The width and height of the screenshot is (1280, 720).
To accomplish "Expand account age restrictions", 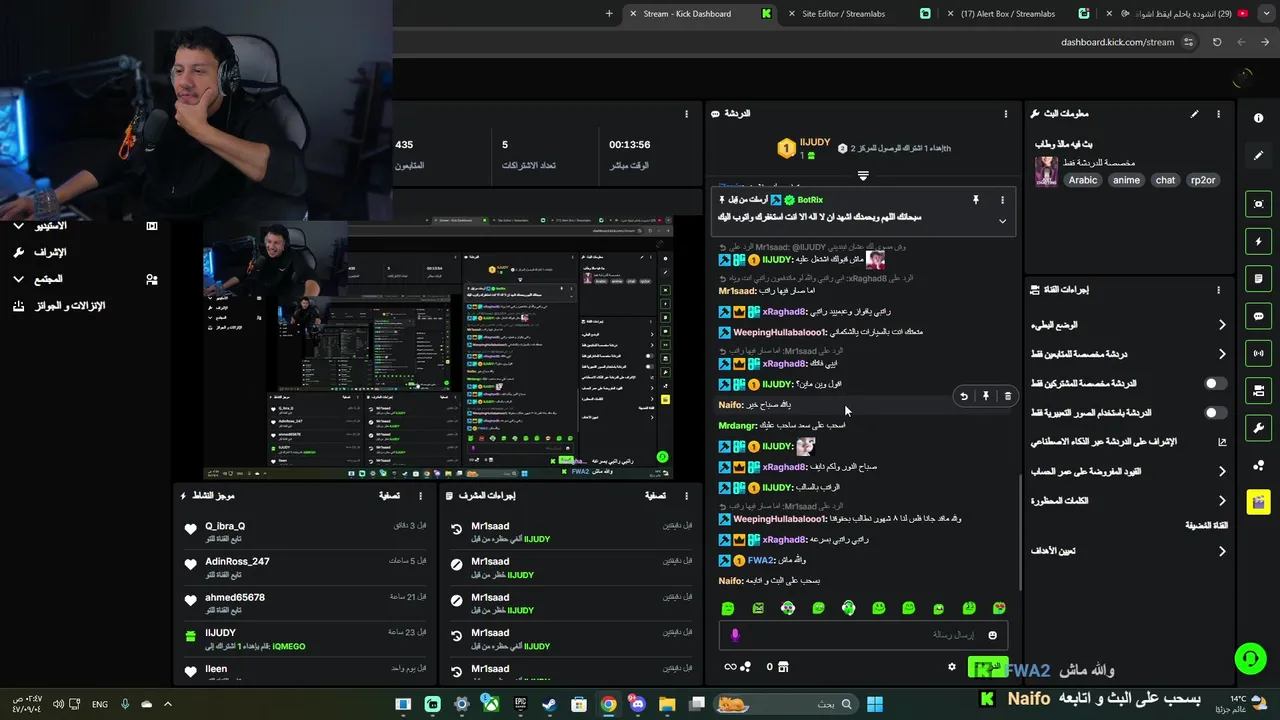I will (1221, 471).
